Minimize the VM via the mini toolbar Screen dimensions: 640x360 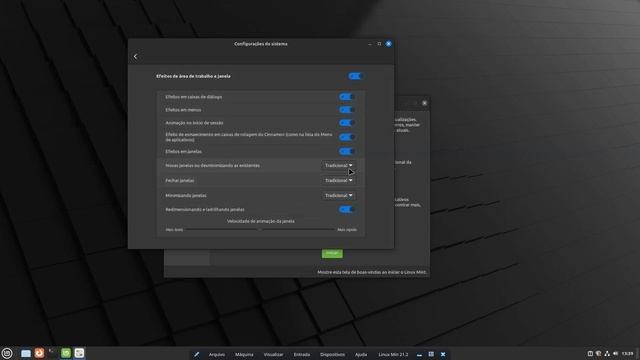click(x=419, y=354)
